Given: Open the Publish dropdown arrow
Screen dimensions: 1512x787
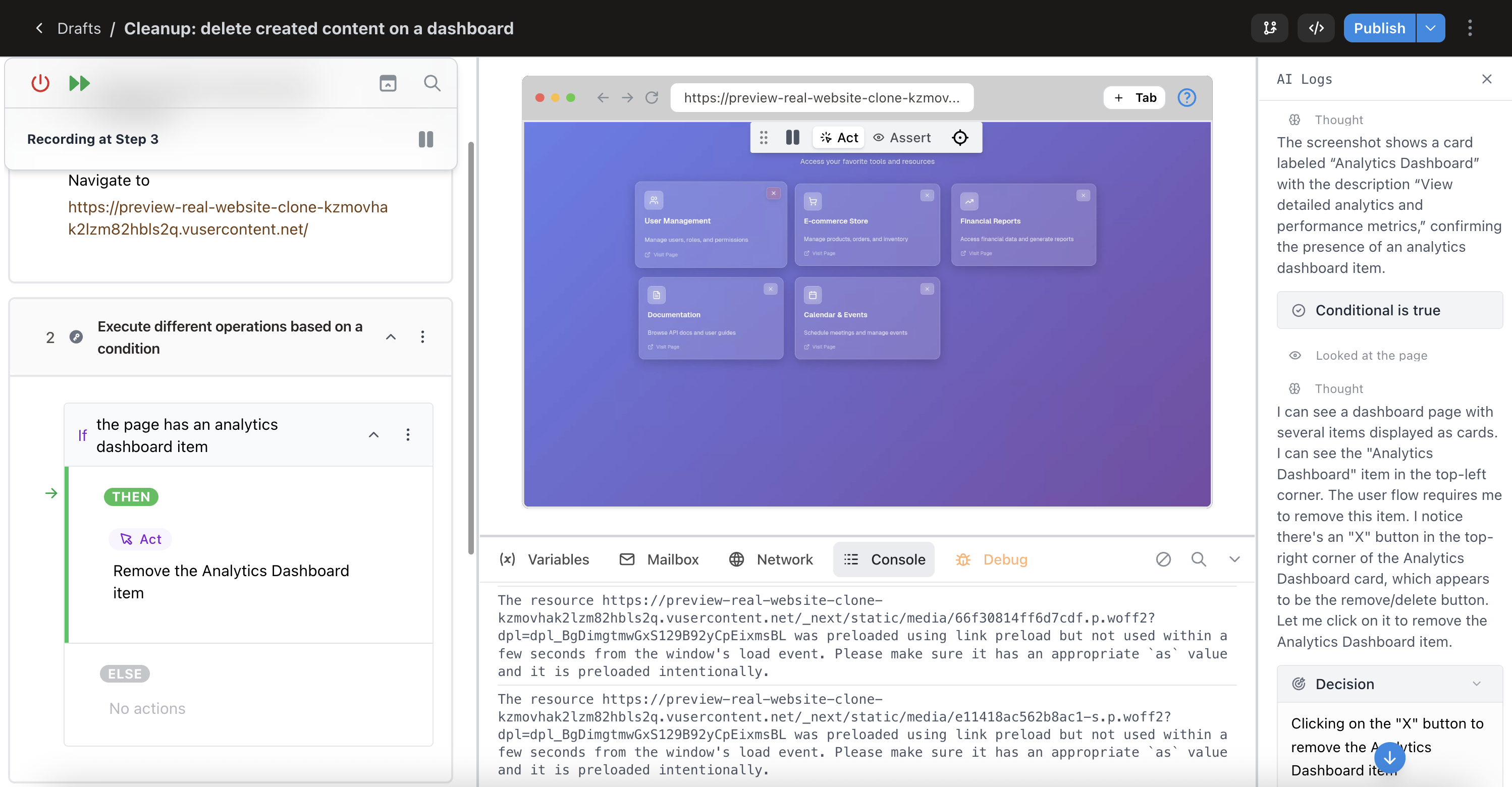Looking at the screenshot, I should pyautogui.click(x=1430, y=28).
